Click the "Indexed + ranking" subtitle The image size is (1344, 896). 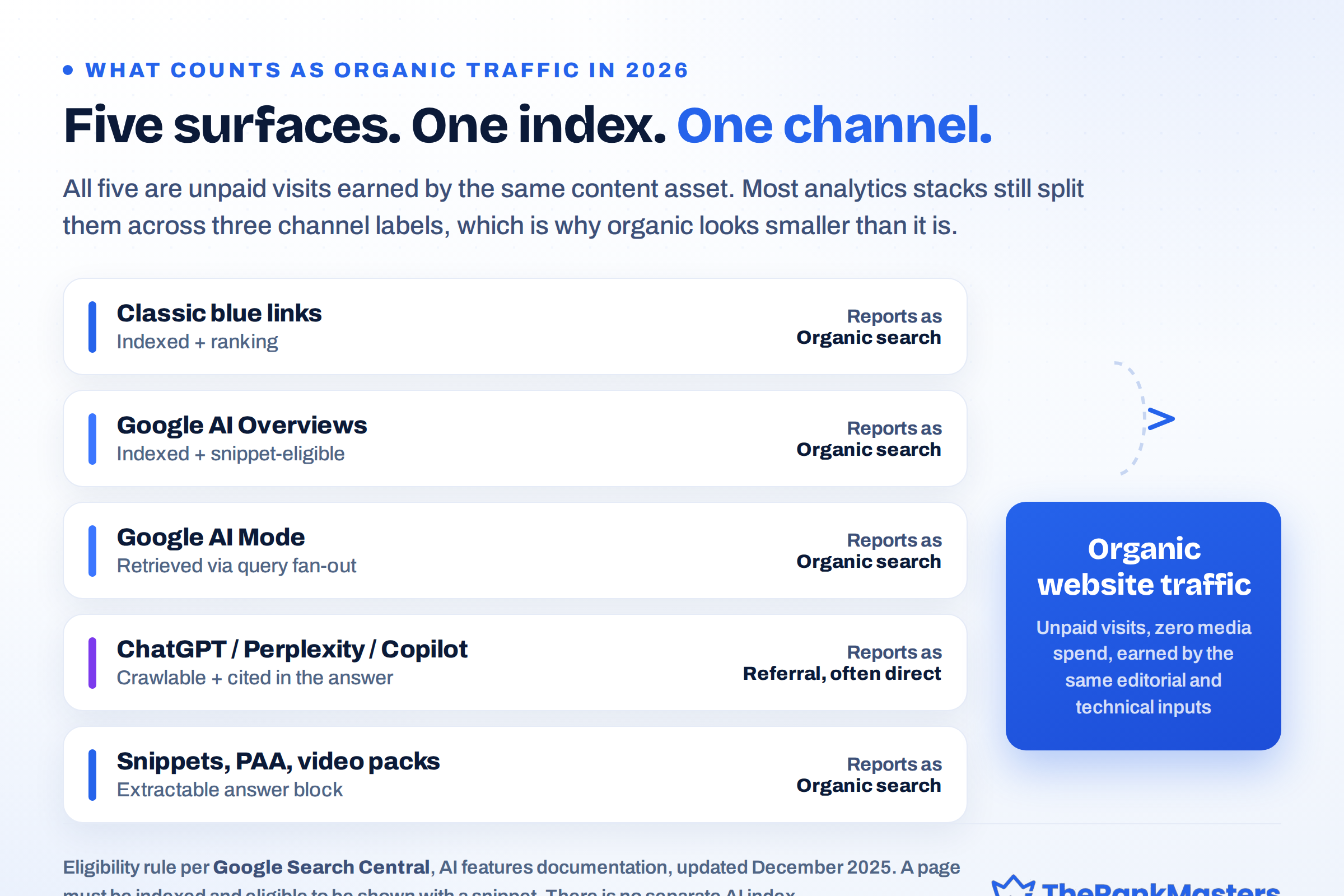coord(197,342)
